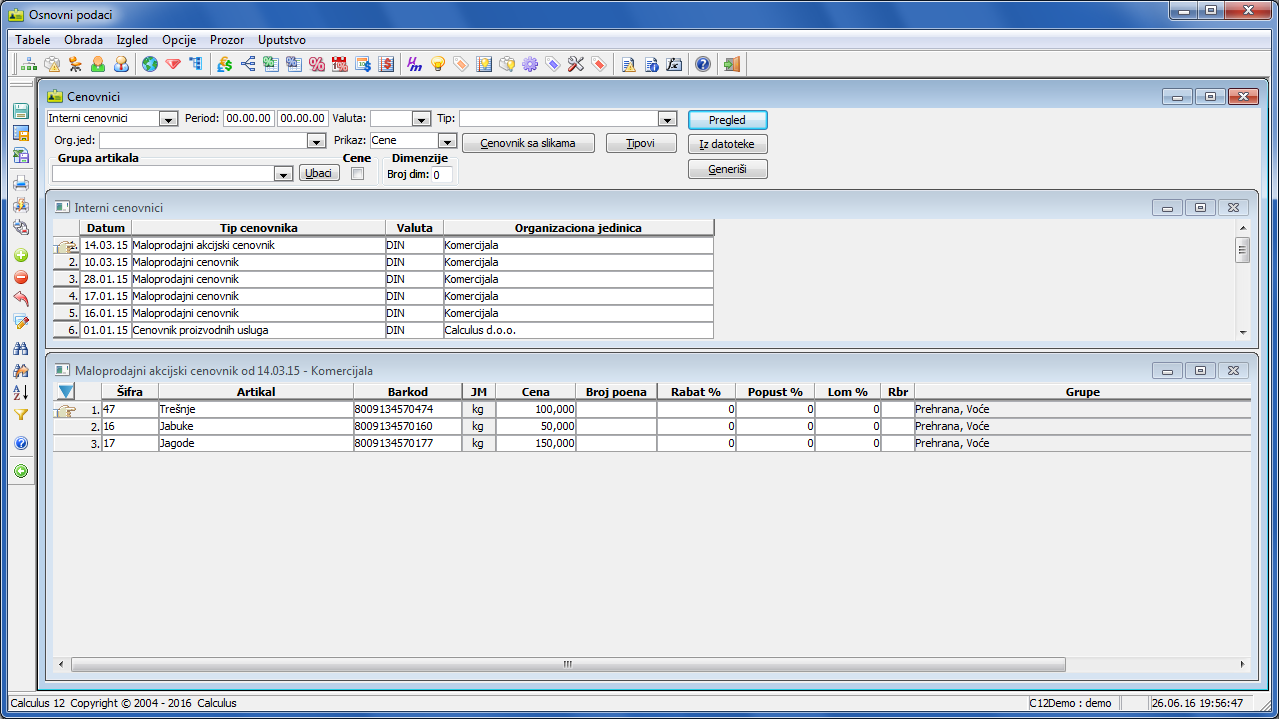Click the A-Z sort icon
Screen dimensions: 1279x719
pyautogui.click(x=21, y=393)
